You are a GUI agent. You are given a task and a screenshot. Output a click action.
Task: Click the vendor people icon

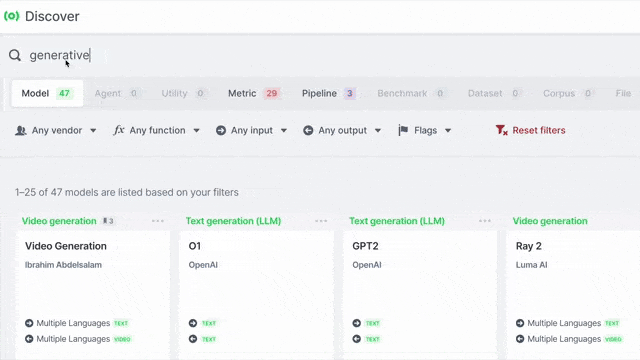pos(20,131)
